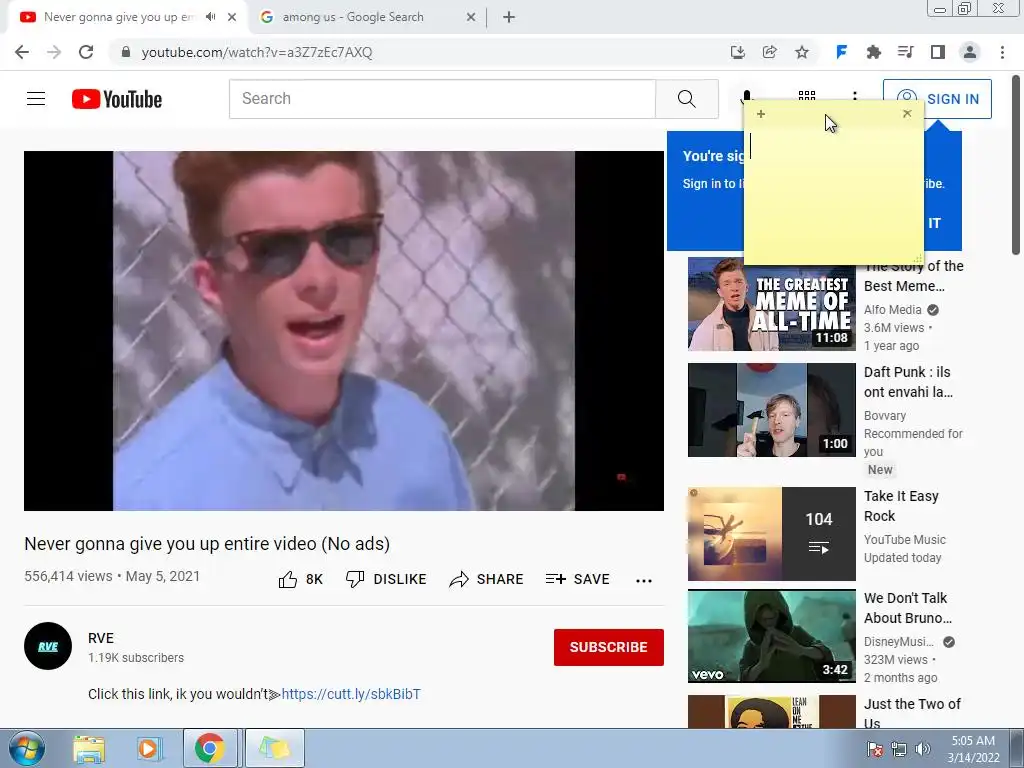
Task: Click the address bar URL
Action: click(257, 52)
